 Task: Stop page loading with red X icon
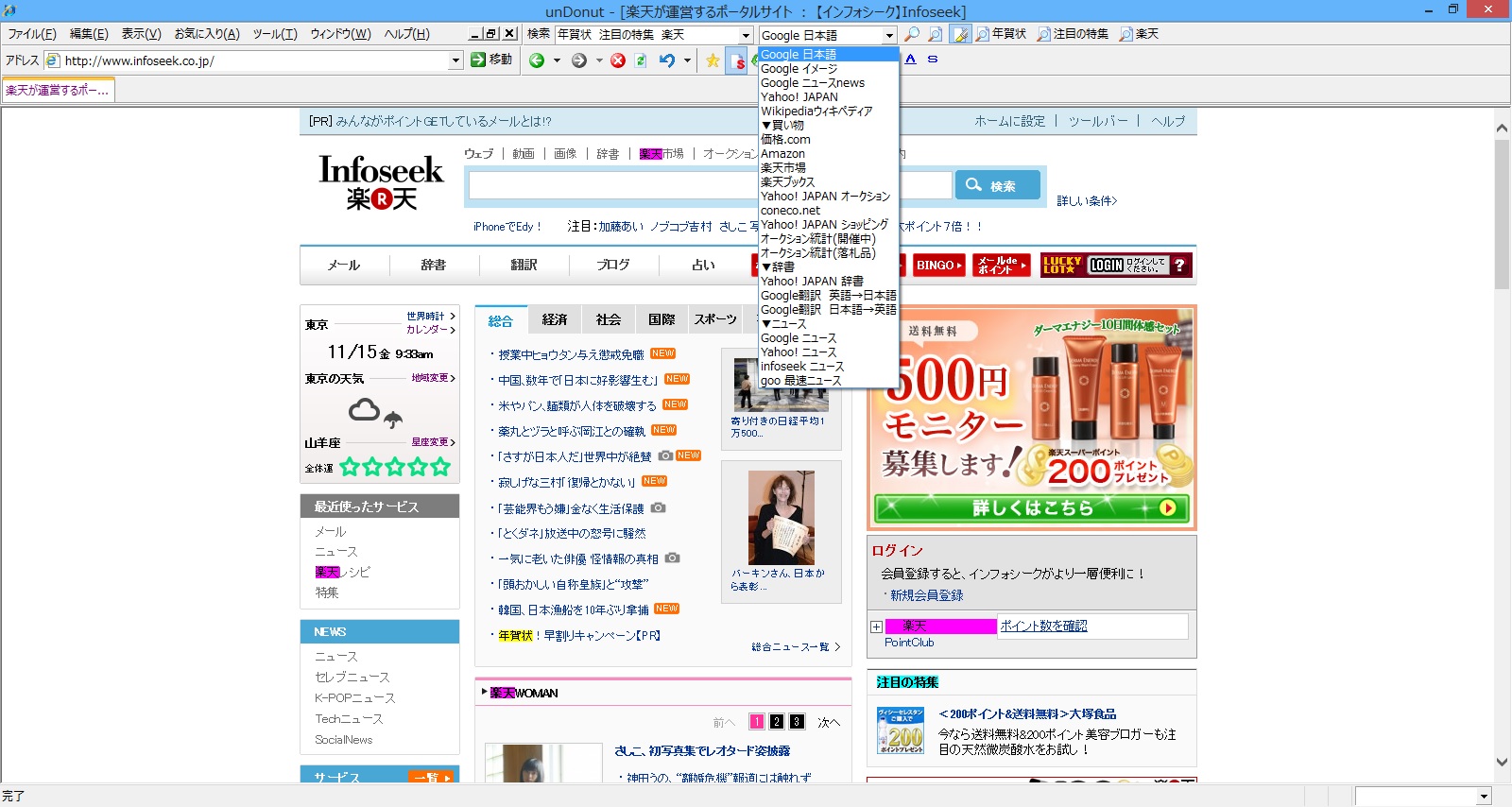(618, 60)
